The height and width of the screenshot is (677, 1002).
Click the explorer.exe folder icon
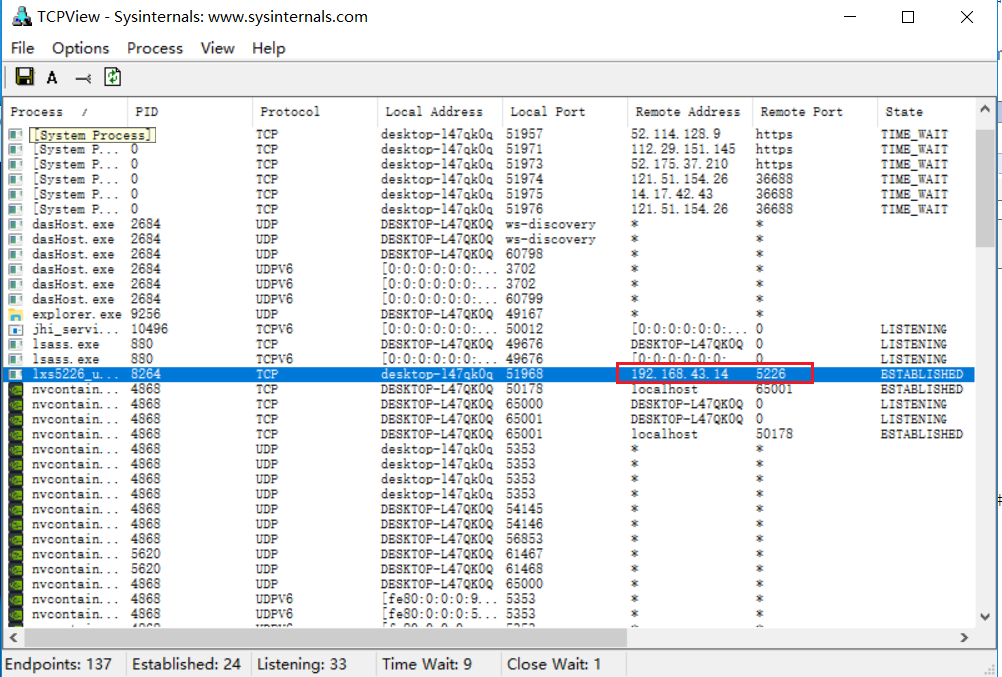click(15, 315)
